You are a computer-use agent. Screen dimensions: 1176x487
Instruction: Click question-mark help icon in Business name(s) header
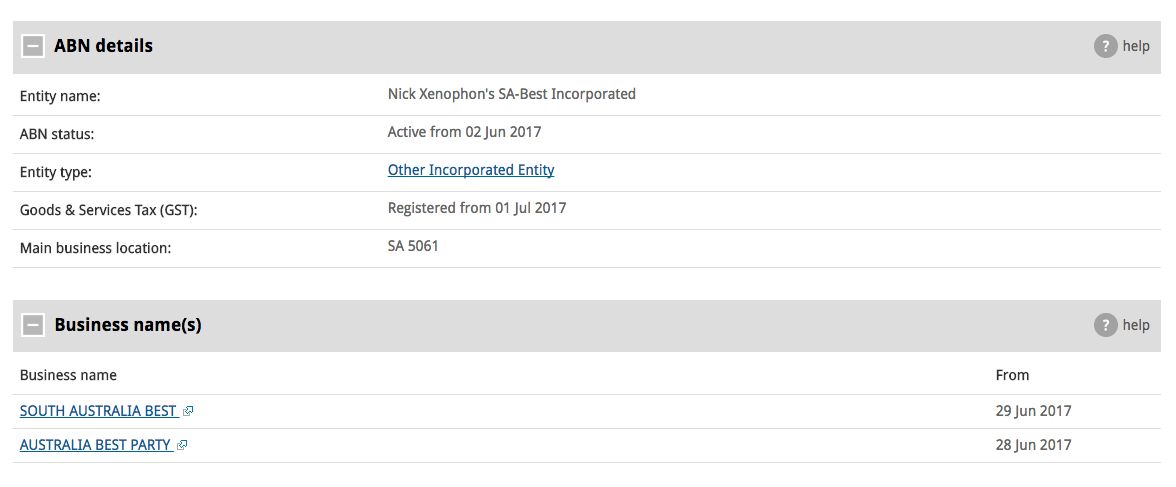coord(1106,326)
